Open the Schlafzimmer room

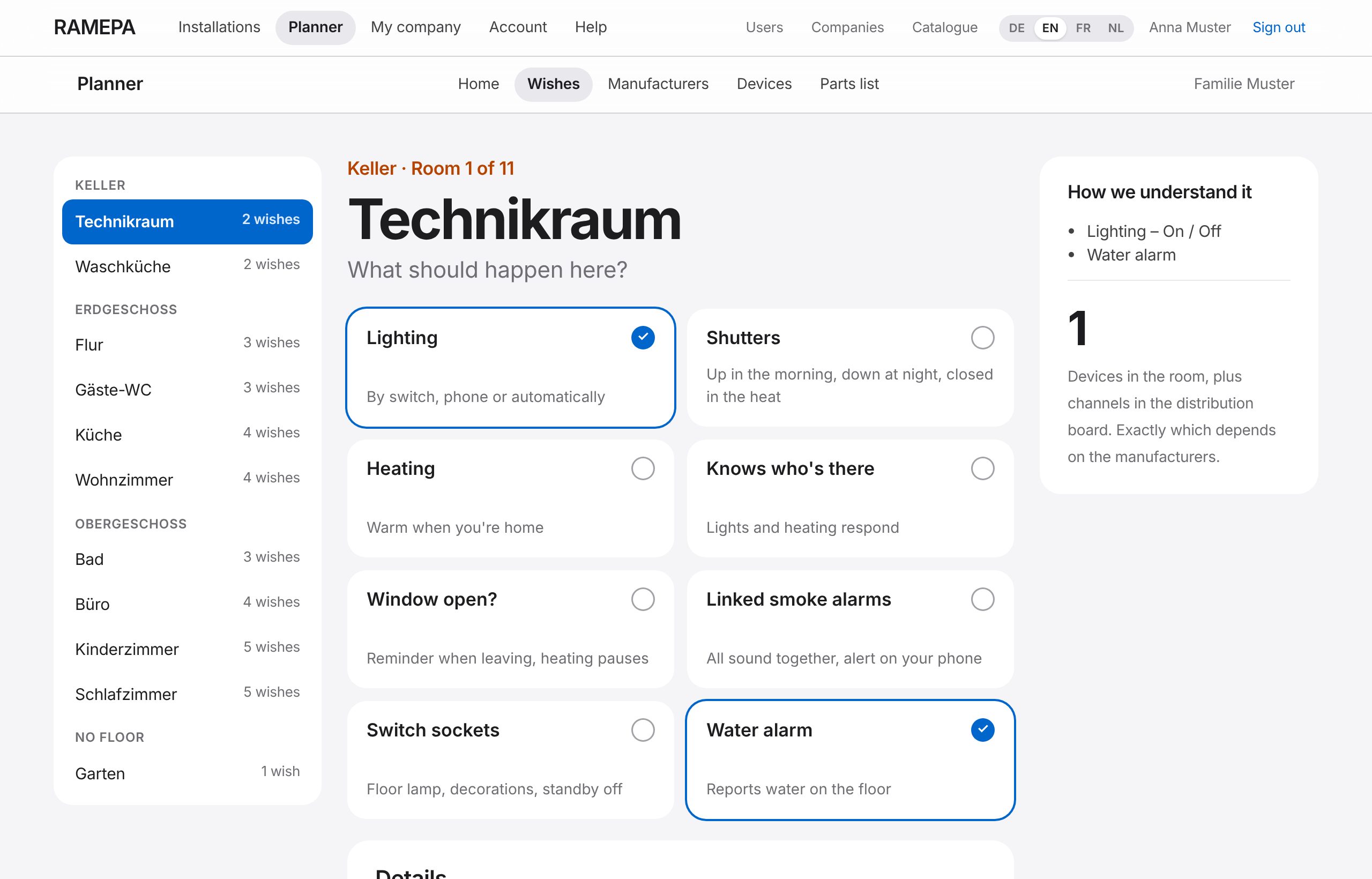coord(187,694)
